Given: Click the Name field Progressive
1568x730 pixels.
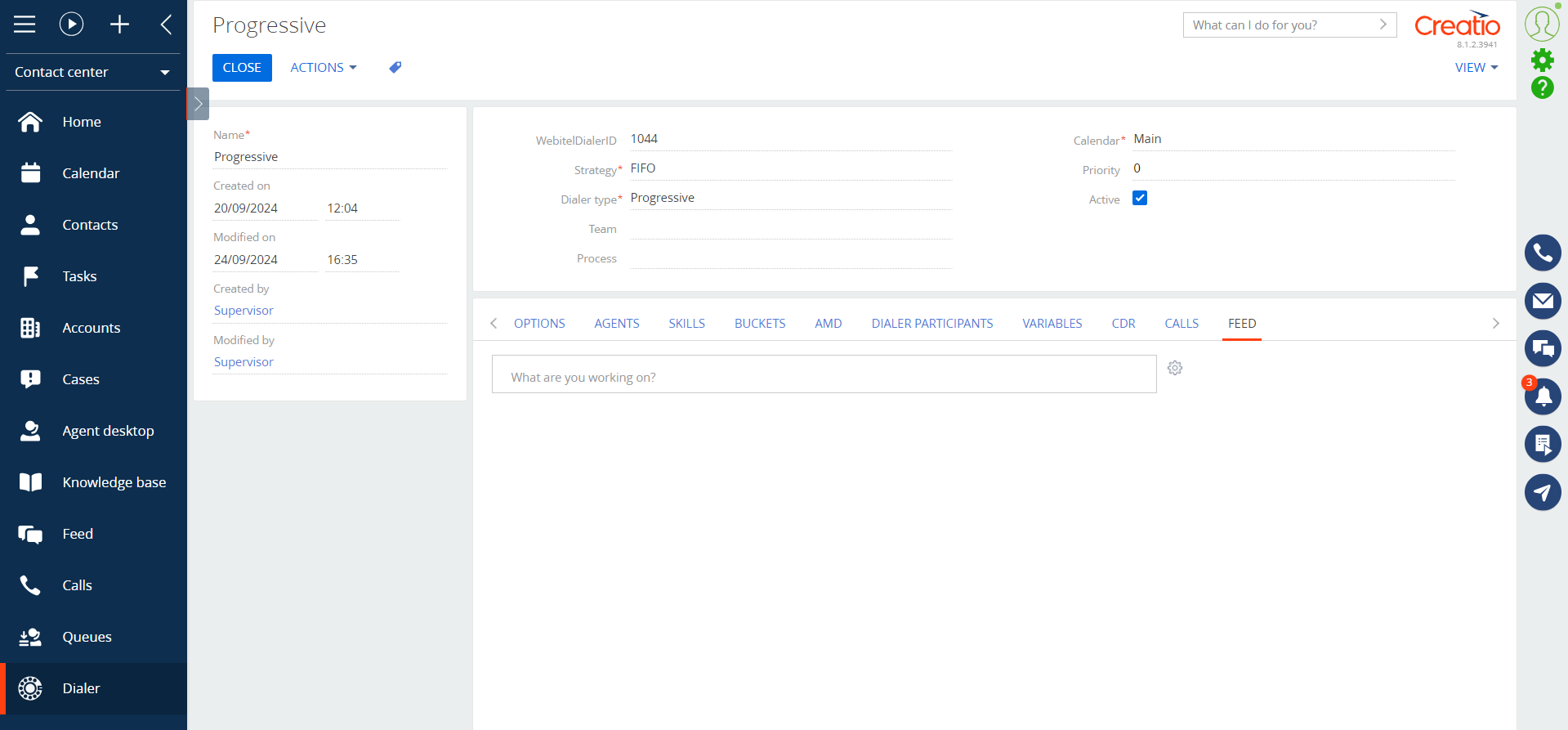Looking at the screenshot, I should [x=330, y=157].
